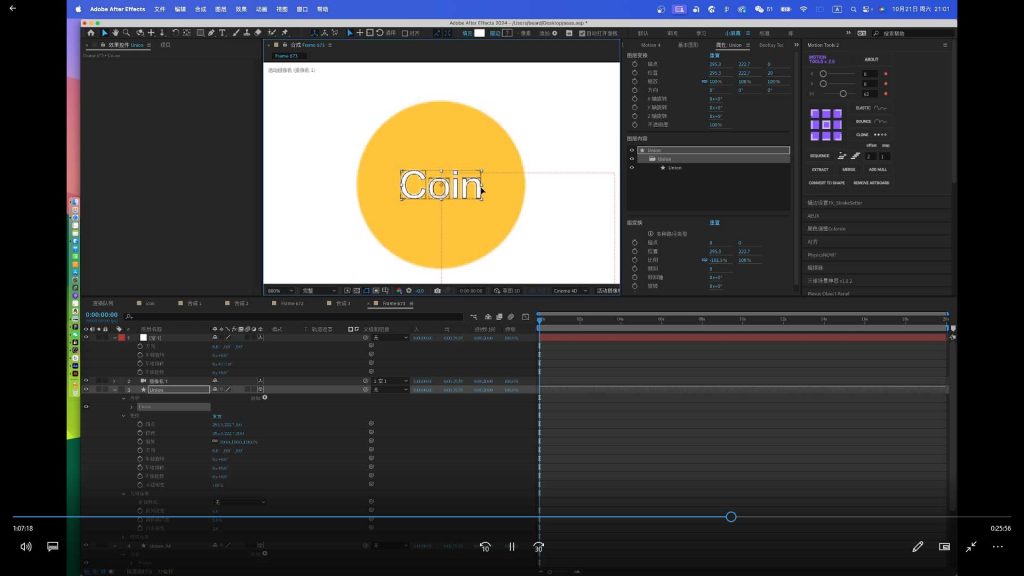Image resolution: width=1024 pixels, height=576 pixels.
Task: Switch to the Frame 672 timeline tab
Action: [291, 302]
